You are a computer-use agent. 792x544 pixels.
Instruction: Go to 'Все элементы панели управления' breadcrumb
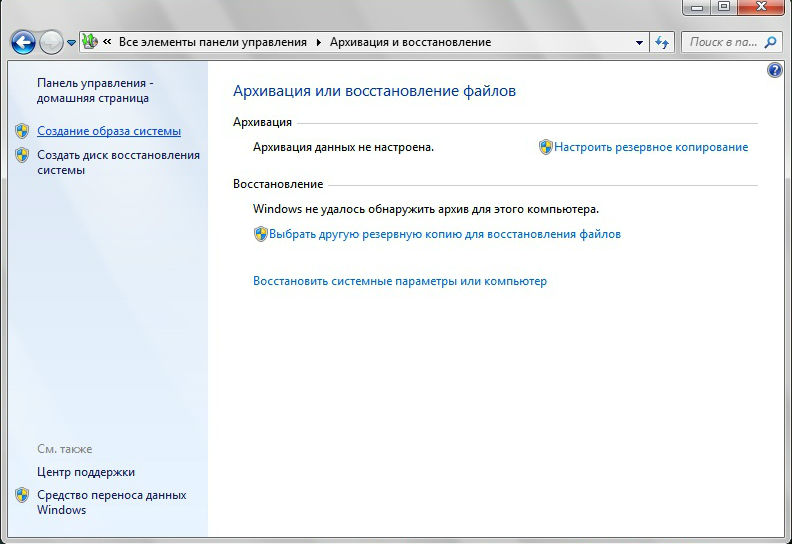coord(213,43)
